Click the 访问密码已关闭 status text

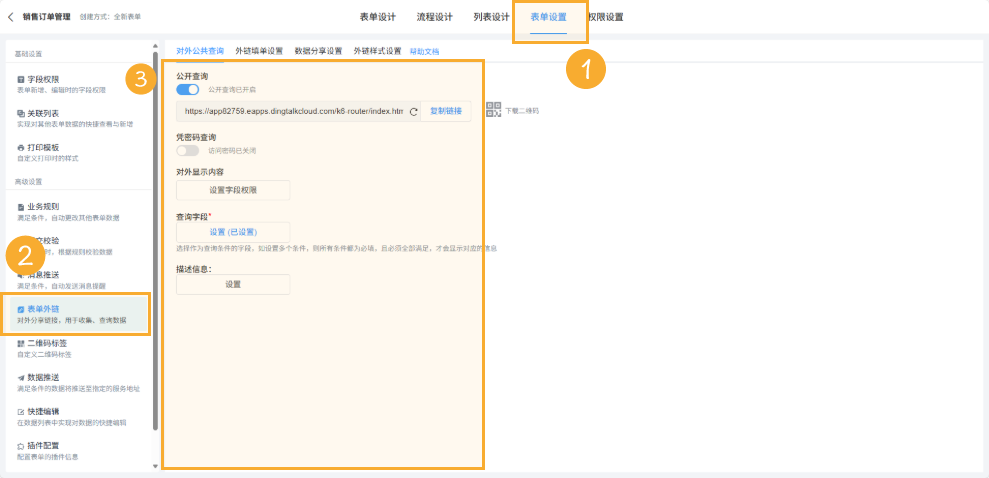point(232,151)
